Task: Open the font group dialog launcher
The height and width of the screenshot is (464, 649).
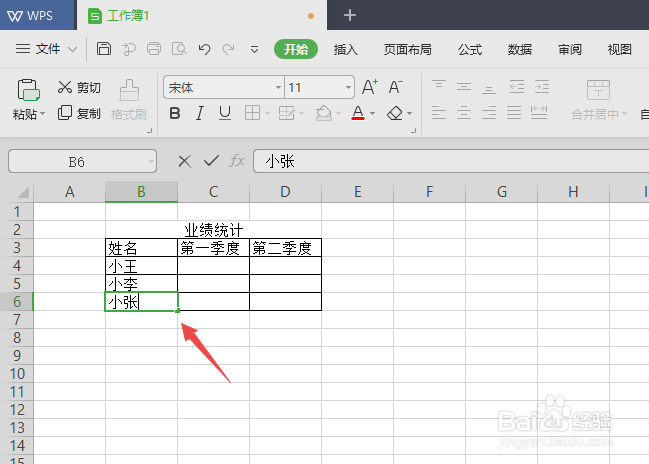Action: [x=413, y=131]
